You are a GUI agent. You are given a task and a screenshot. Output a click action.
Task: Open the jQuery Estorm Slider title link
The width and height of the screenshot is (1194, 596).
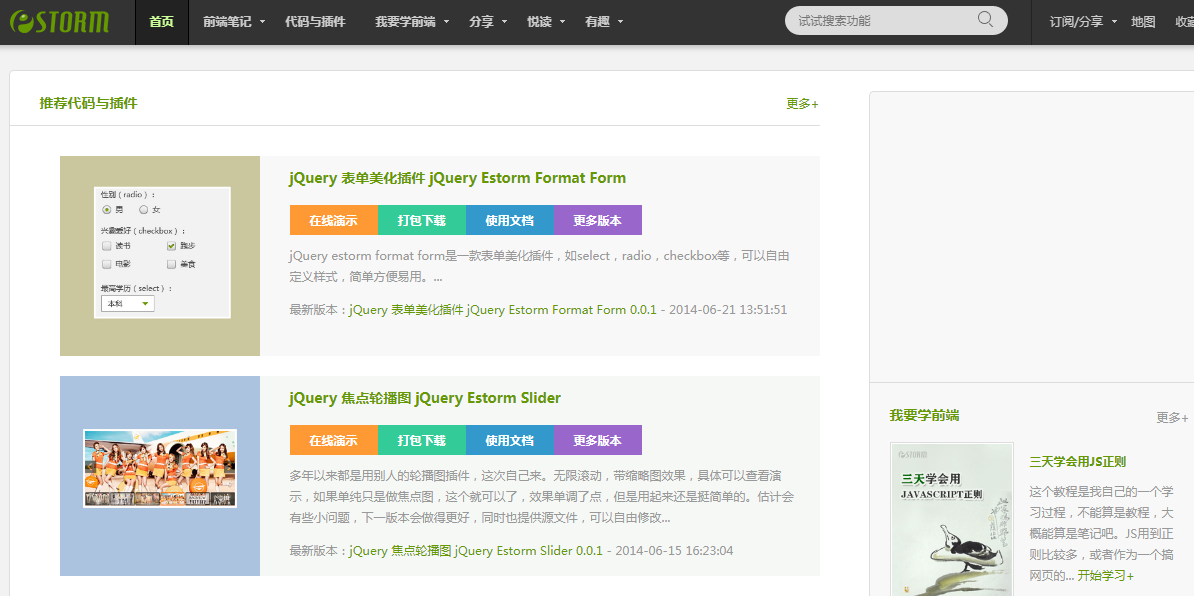tap(425, 398)
